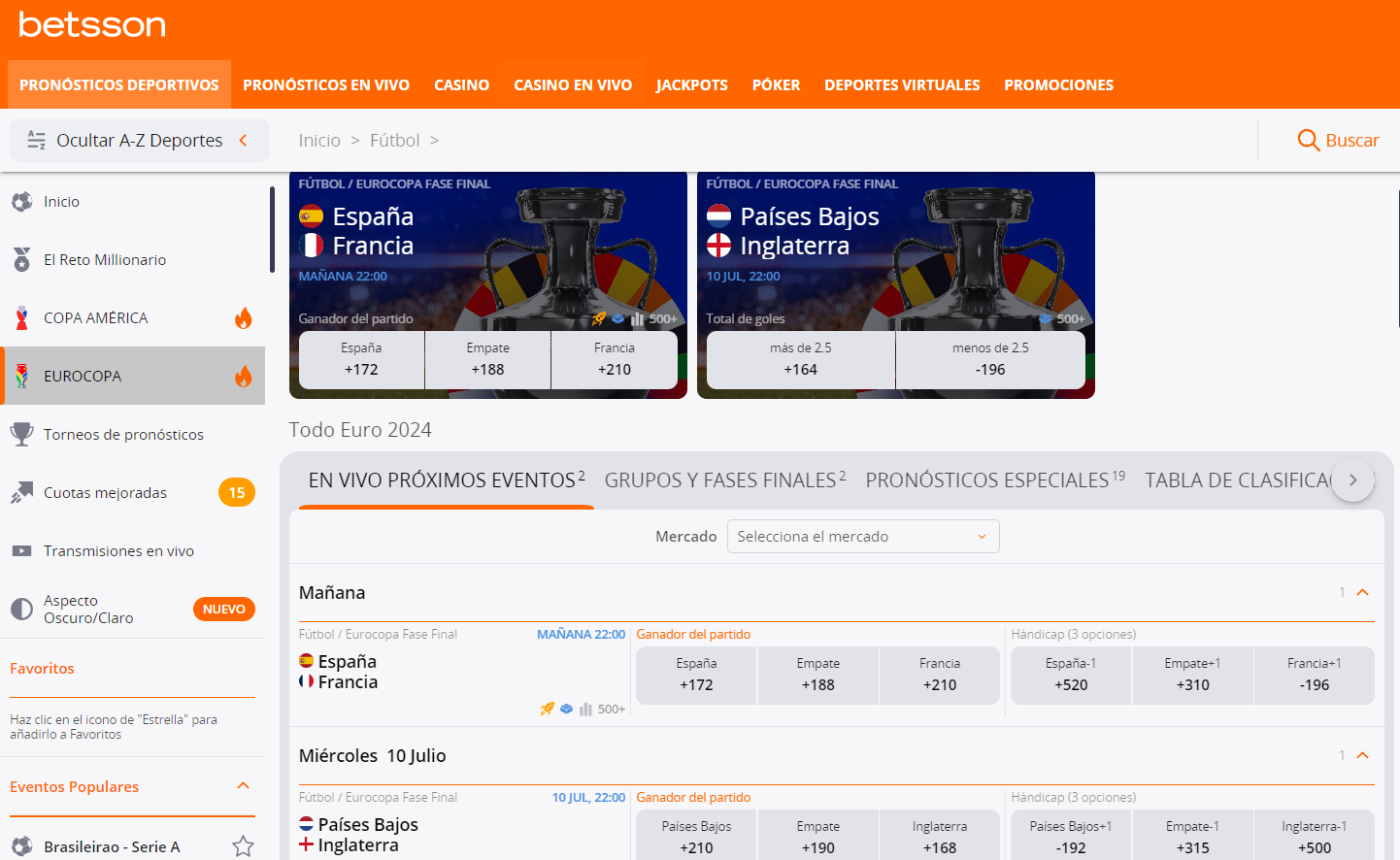Click England flag on the banner card
This screenshot has width=1400, height=860.
(x=718, y=246)
